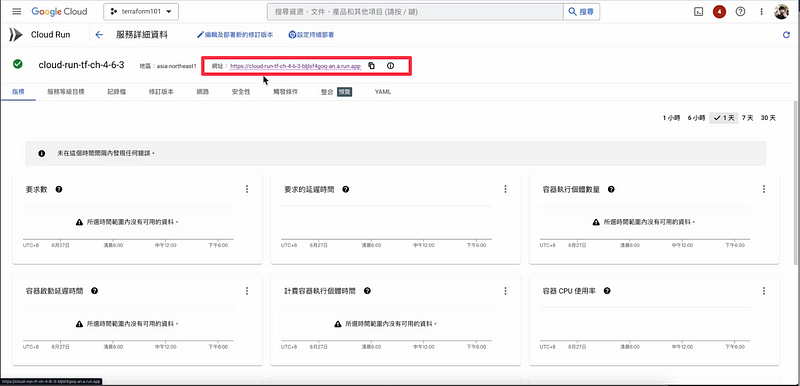Click help icon beside 計費容器執行個體時間

[x=367, y=291]
